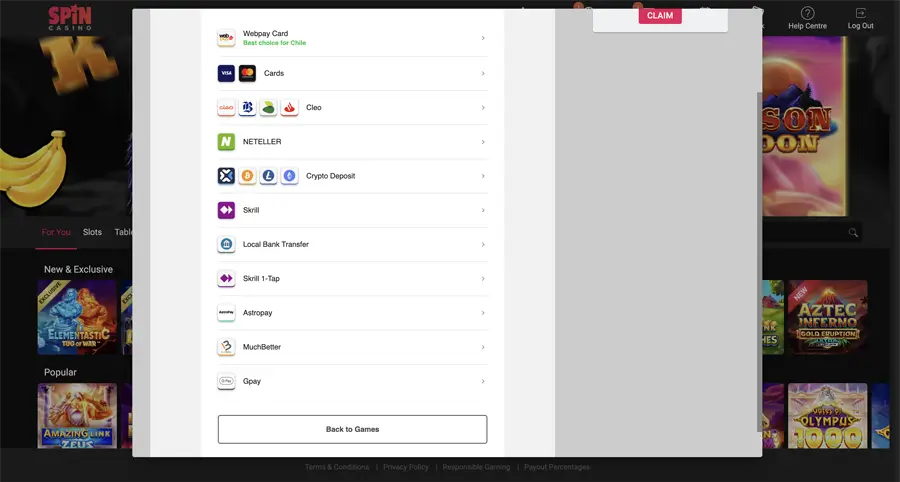This screenshot has width=900, height=482.
Task: Click the Skrill 1-Tap icon
Action: coord(226,278)
